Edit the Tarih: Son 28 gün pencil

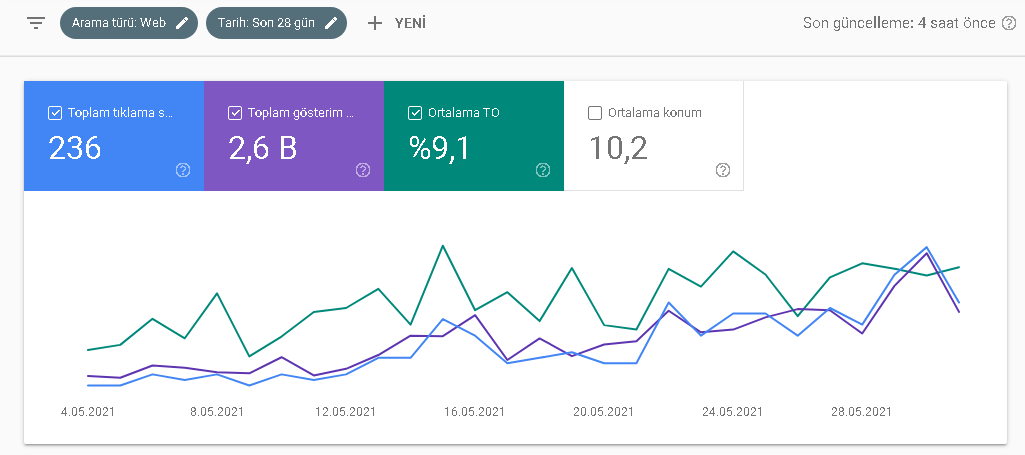[331, 23]
